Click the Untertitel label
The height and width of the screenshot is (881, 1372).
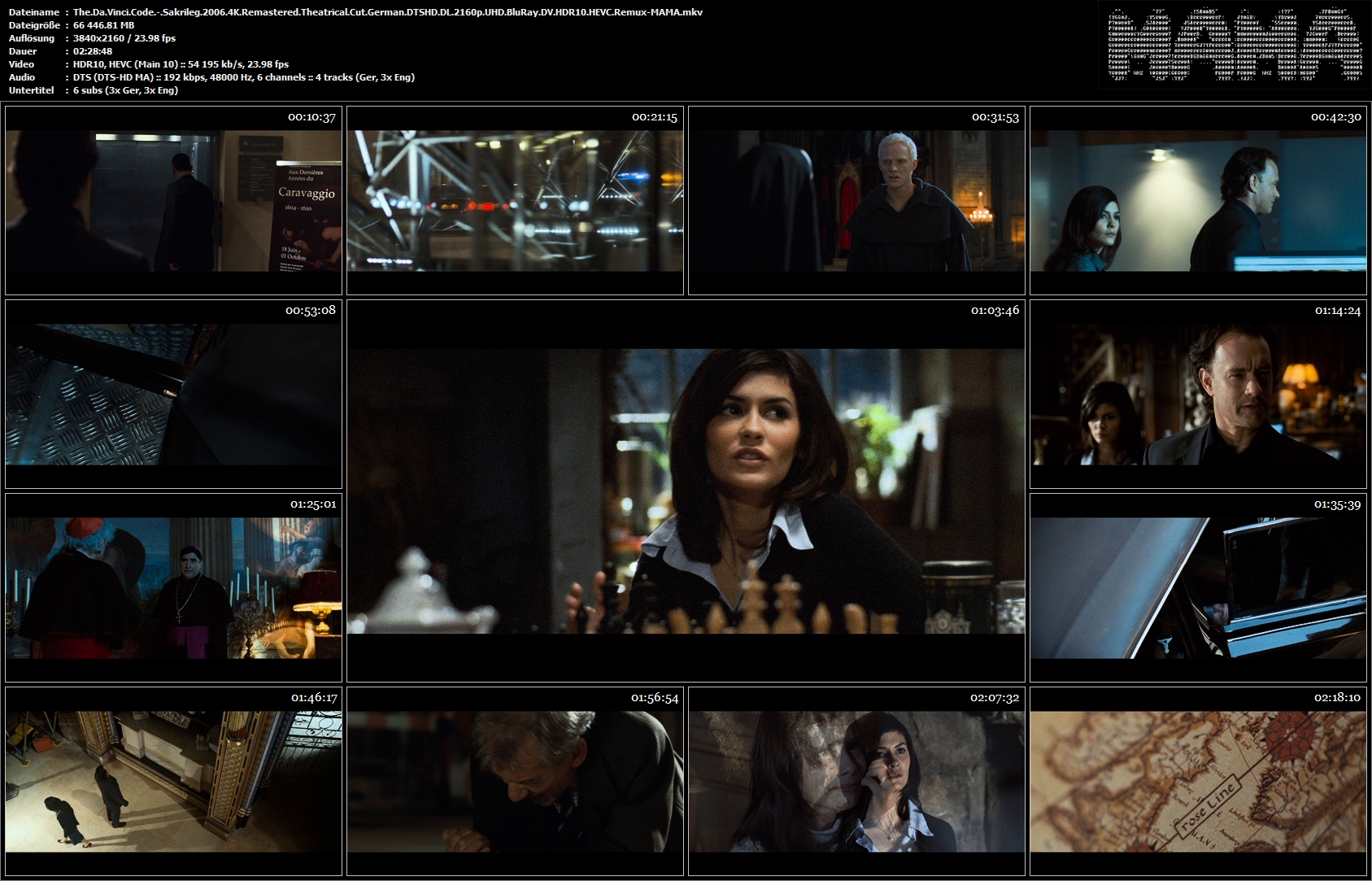click(32, 90)
